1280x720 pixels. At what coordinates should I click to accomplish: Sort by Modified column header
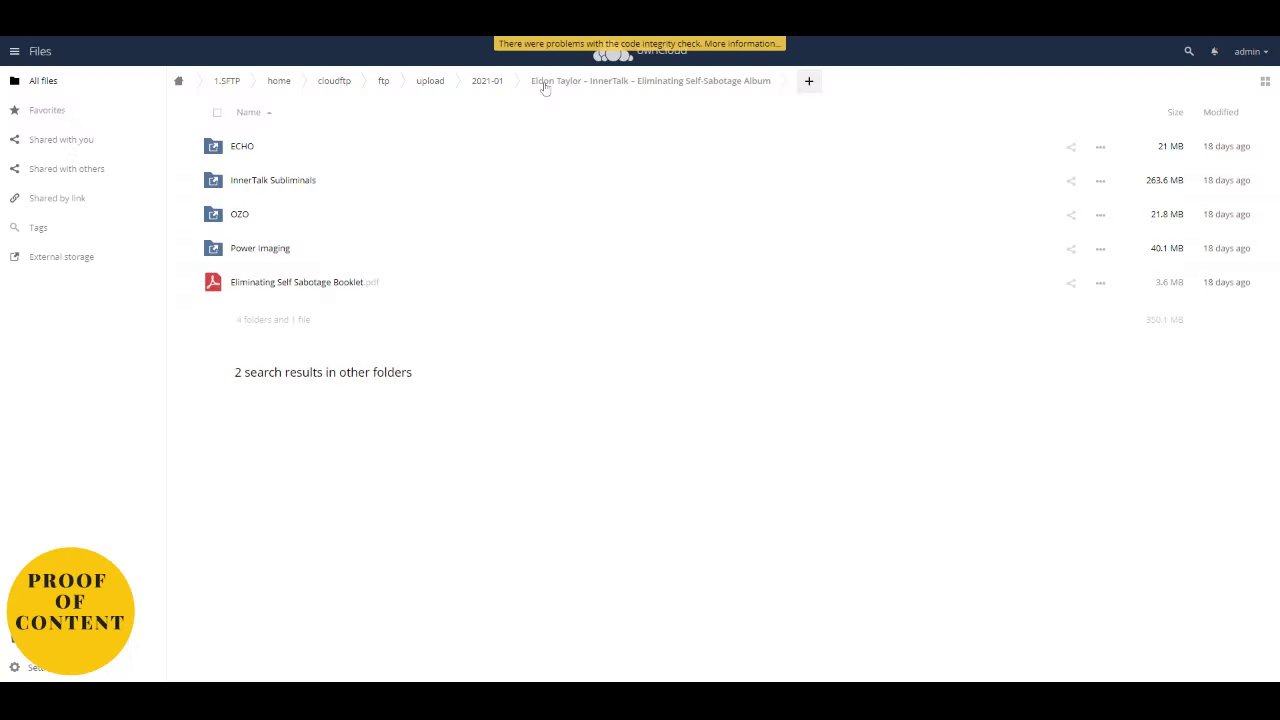pyautogui.click(x=1221, y=112)
